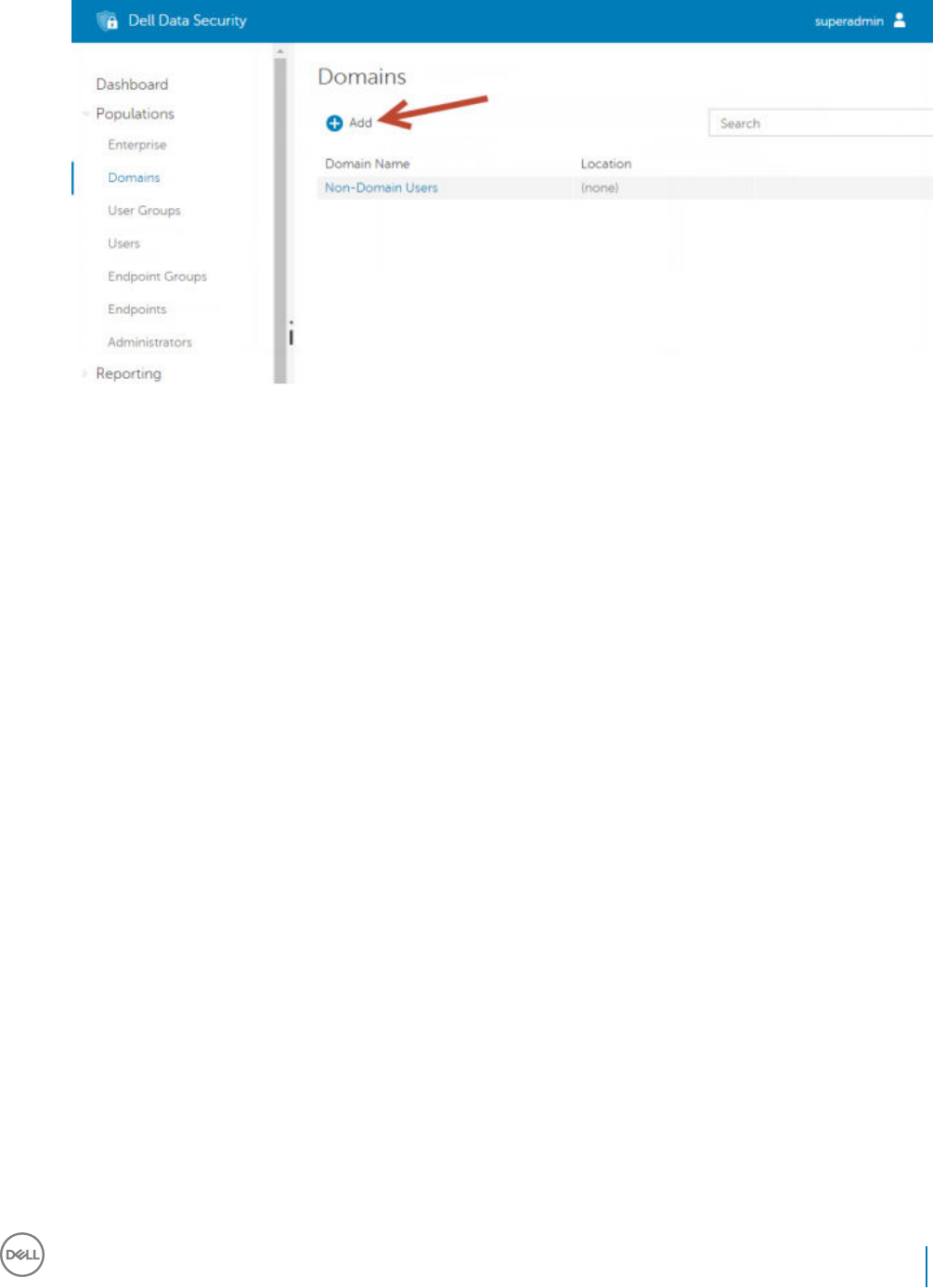Viewport: 933px width, 1288px height.
Task: Click the Location column header
Action: coord(605,163)
